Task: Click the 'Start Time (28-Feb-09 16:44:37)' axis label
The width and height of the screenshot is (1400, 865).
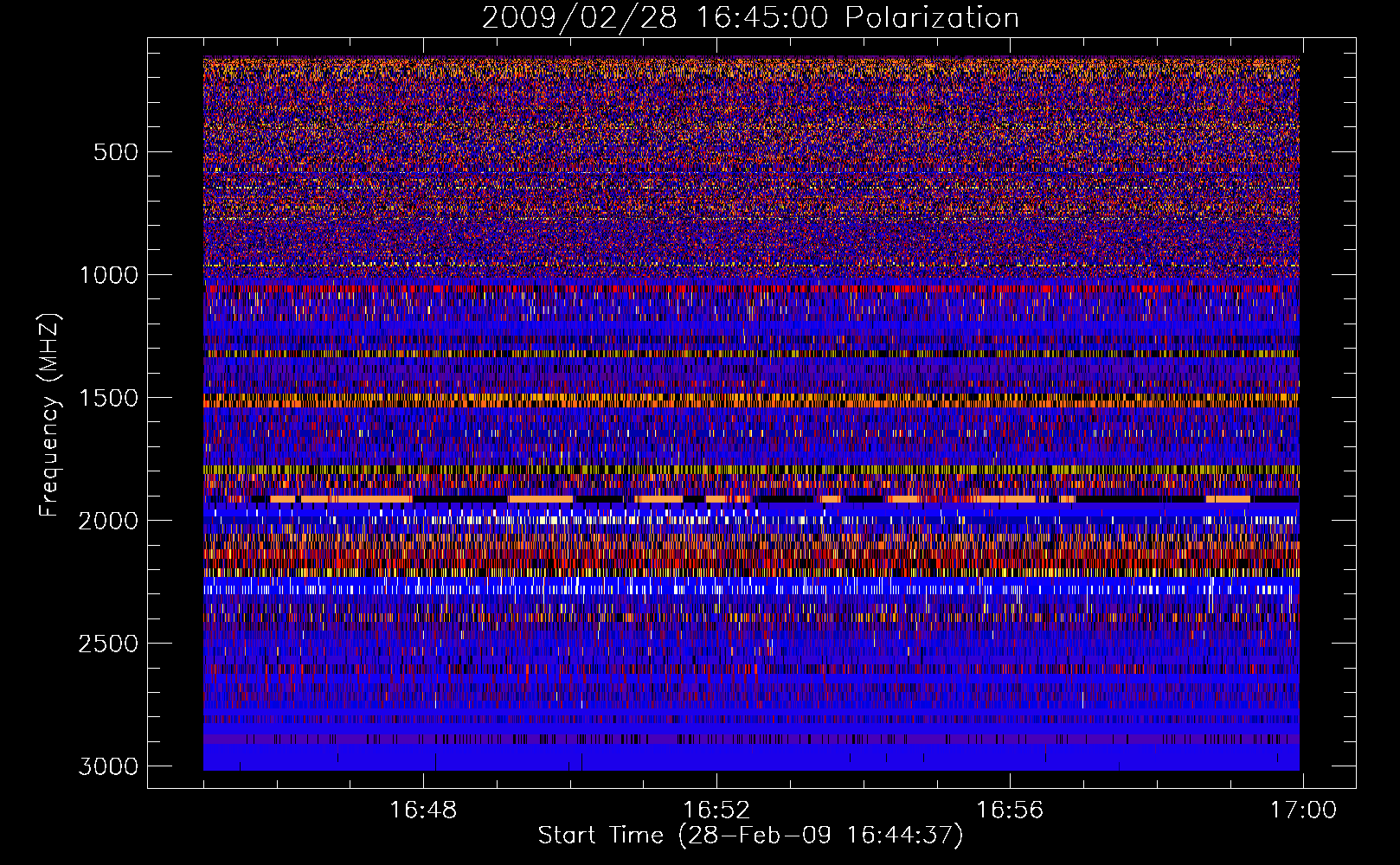Action: (750, 836)
